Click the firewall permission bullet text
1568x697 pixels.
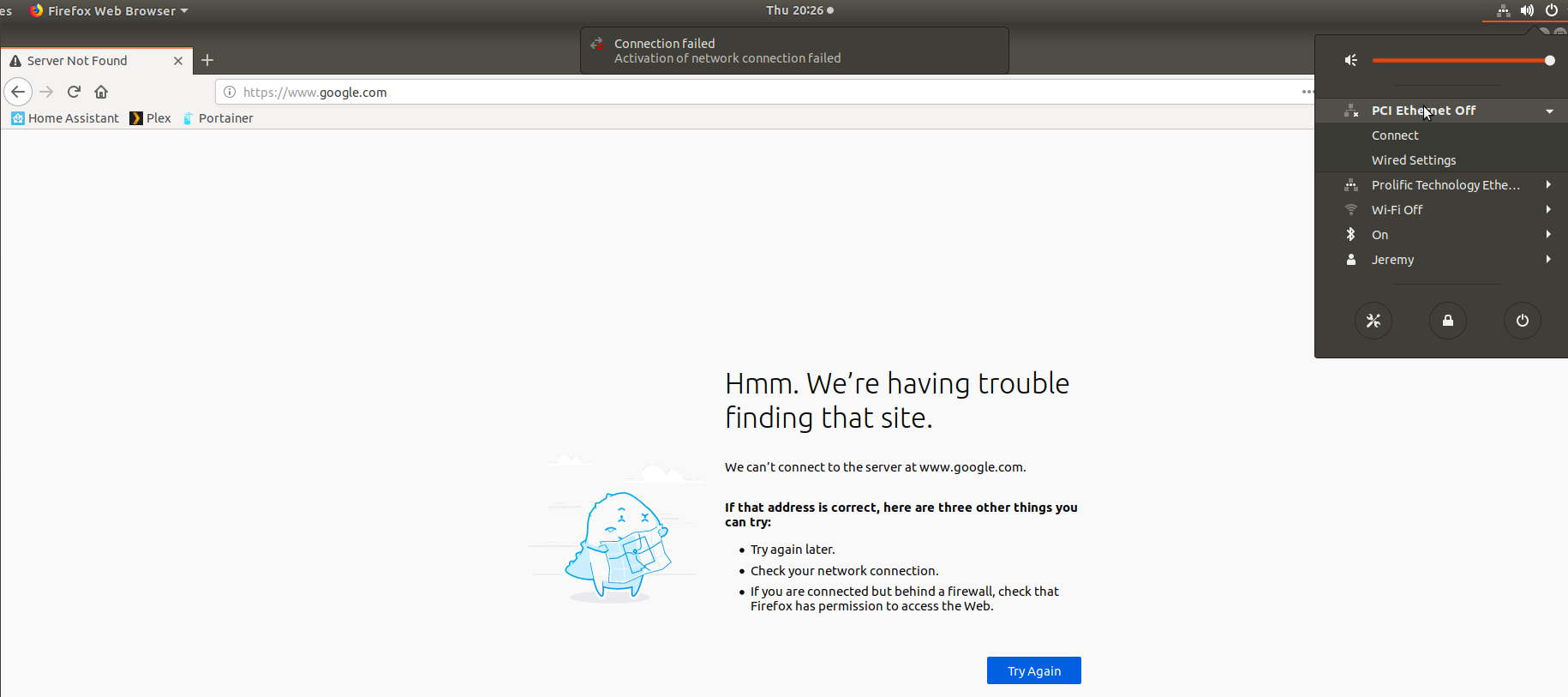905,598
